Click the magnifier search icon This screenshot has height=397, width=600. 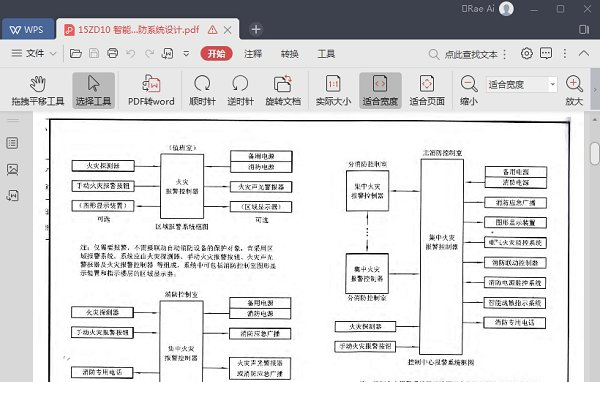(x=434, y=54)
